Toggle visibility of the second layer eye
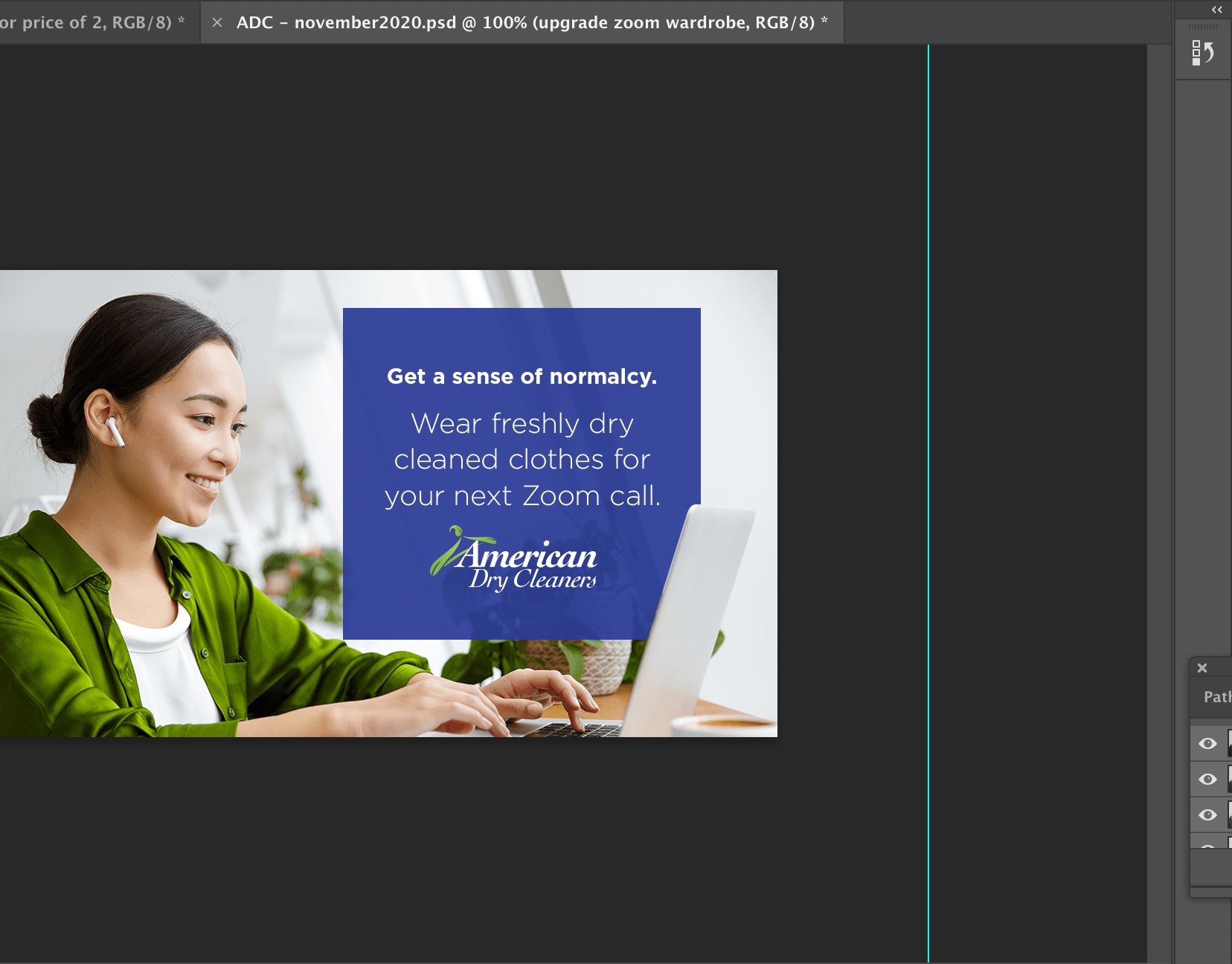Image resolution: width=1232 pixels, height=964 pixels. pos(1208,779)
